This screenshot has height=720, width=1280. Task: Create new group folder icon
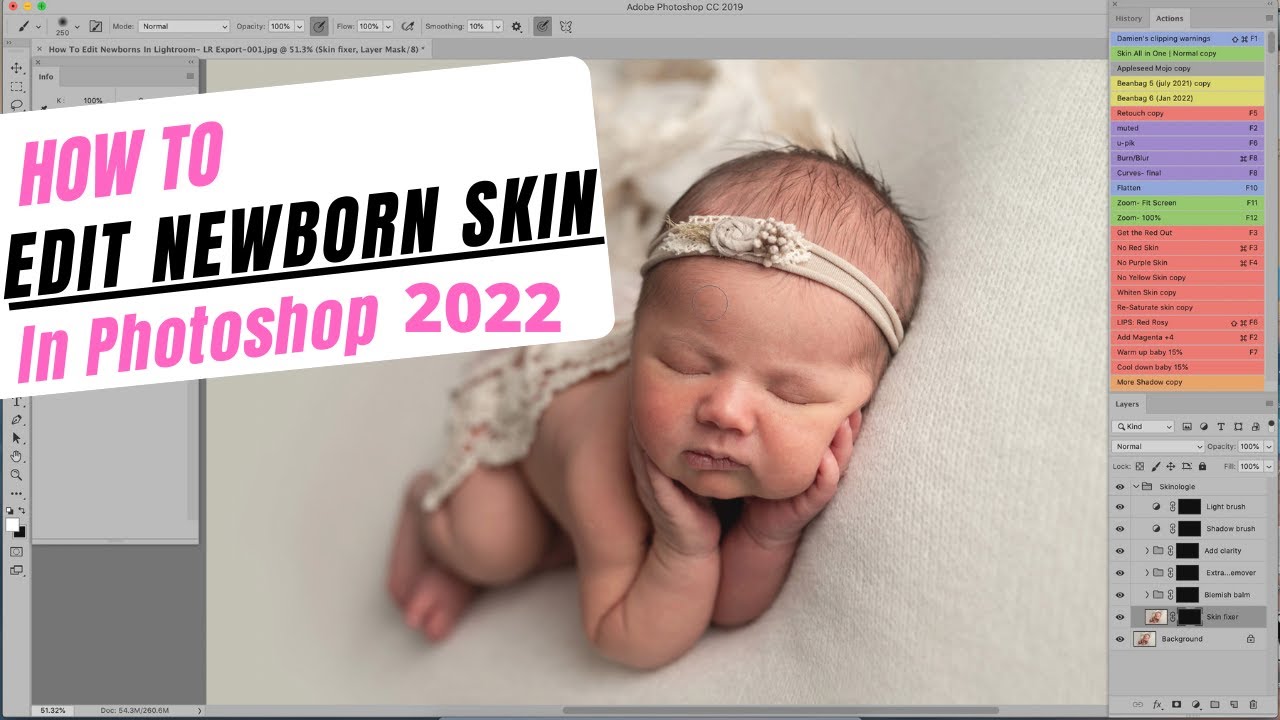coord(1215,705)
